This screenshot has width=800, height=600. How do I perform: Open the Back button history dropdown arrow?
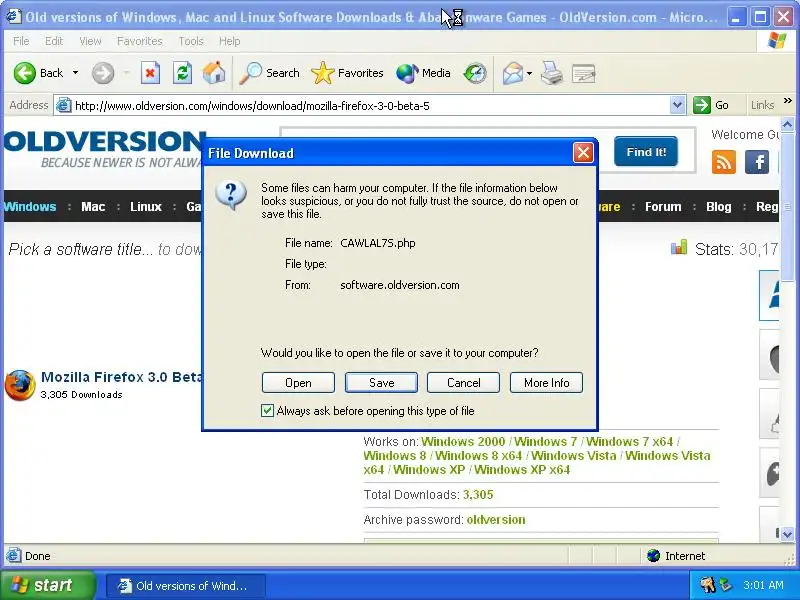pos(76,73)
